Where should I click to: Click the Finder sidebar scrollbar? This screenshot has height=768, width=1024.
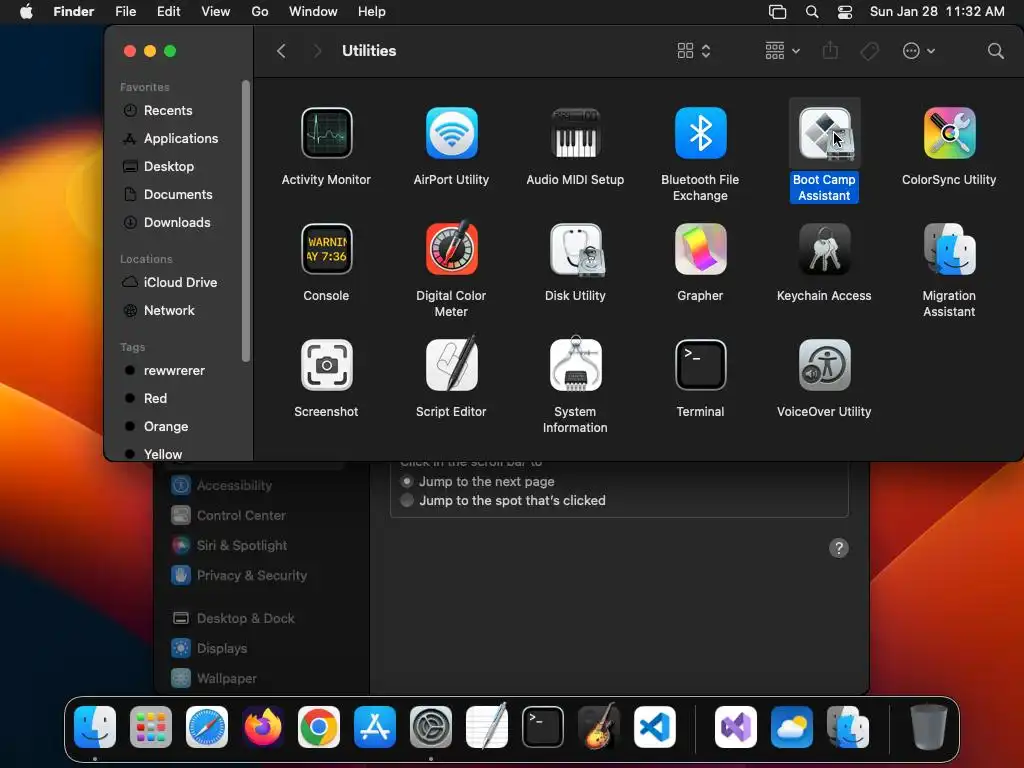coord(246,221)
